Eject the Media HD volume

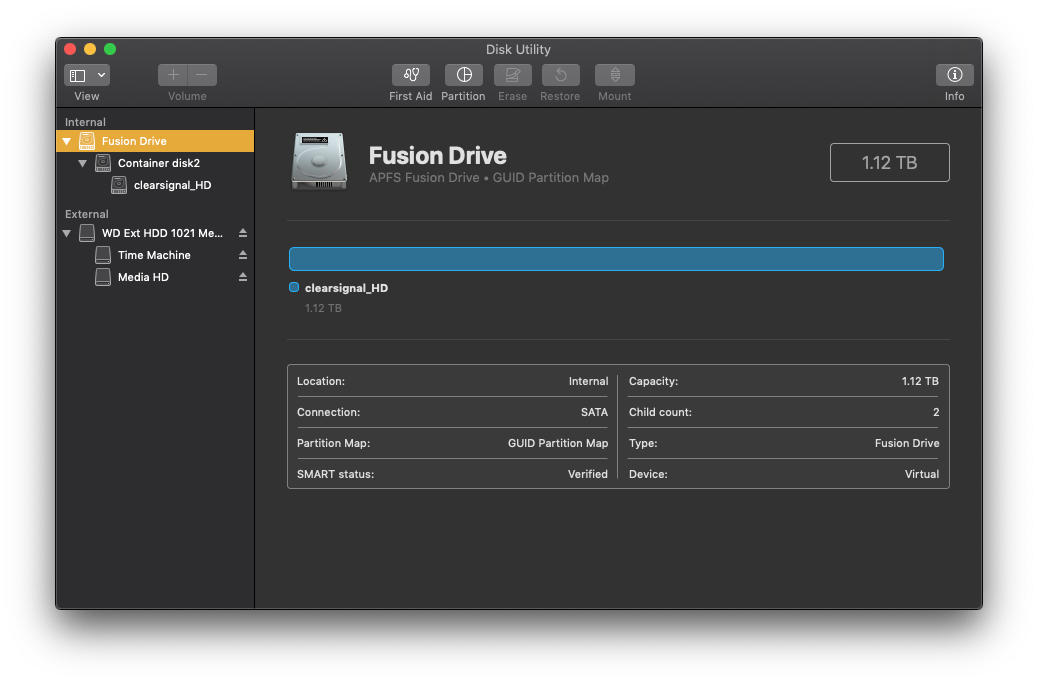(x=242, y=277)
